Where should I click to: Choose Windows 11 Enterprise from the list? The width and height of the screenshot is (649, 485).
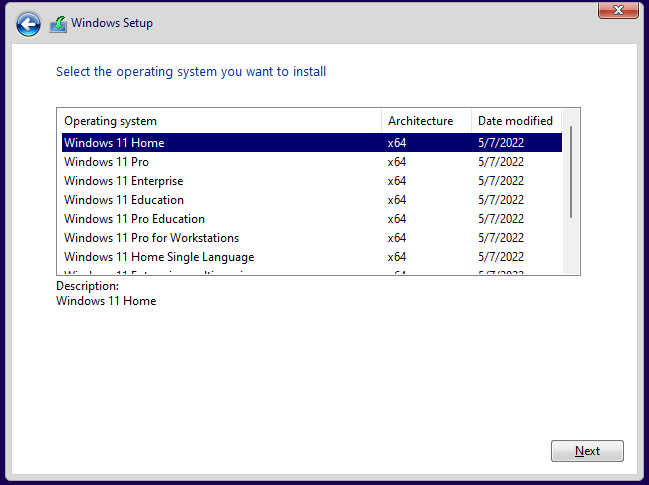pyautogui.click(x=123, y=181)
